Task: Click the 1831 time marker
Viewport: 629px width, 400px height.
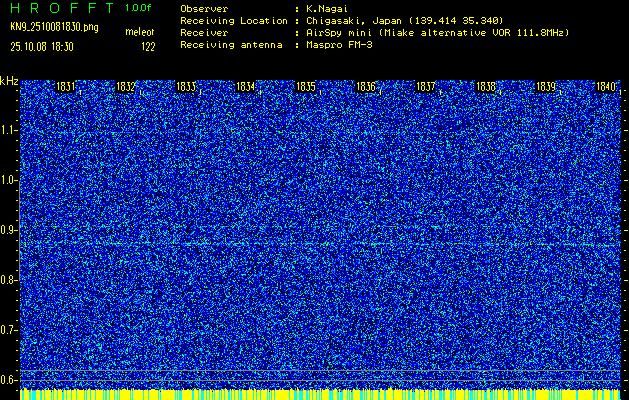Action: coord(66,88)
